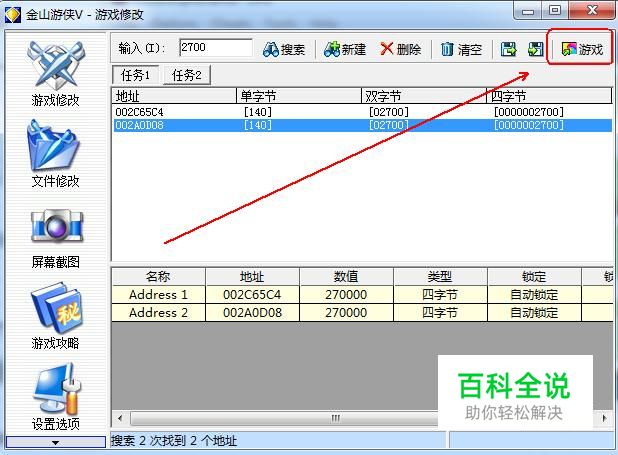Click the status bar text 搜索 2 次找到 2 个地址
Image resolution: width=618 pixels, height=455 pixels.
[173, 440]
